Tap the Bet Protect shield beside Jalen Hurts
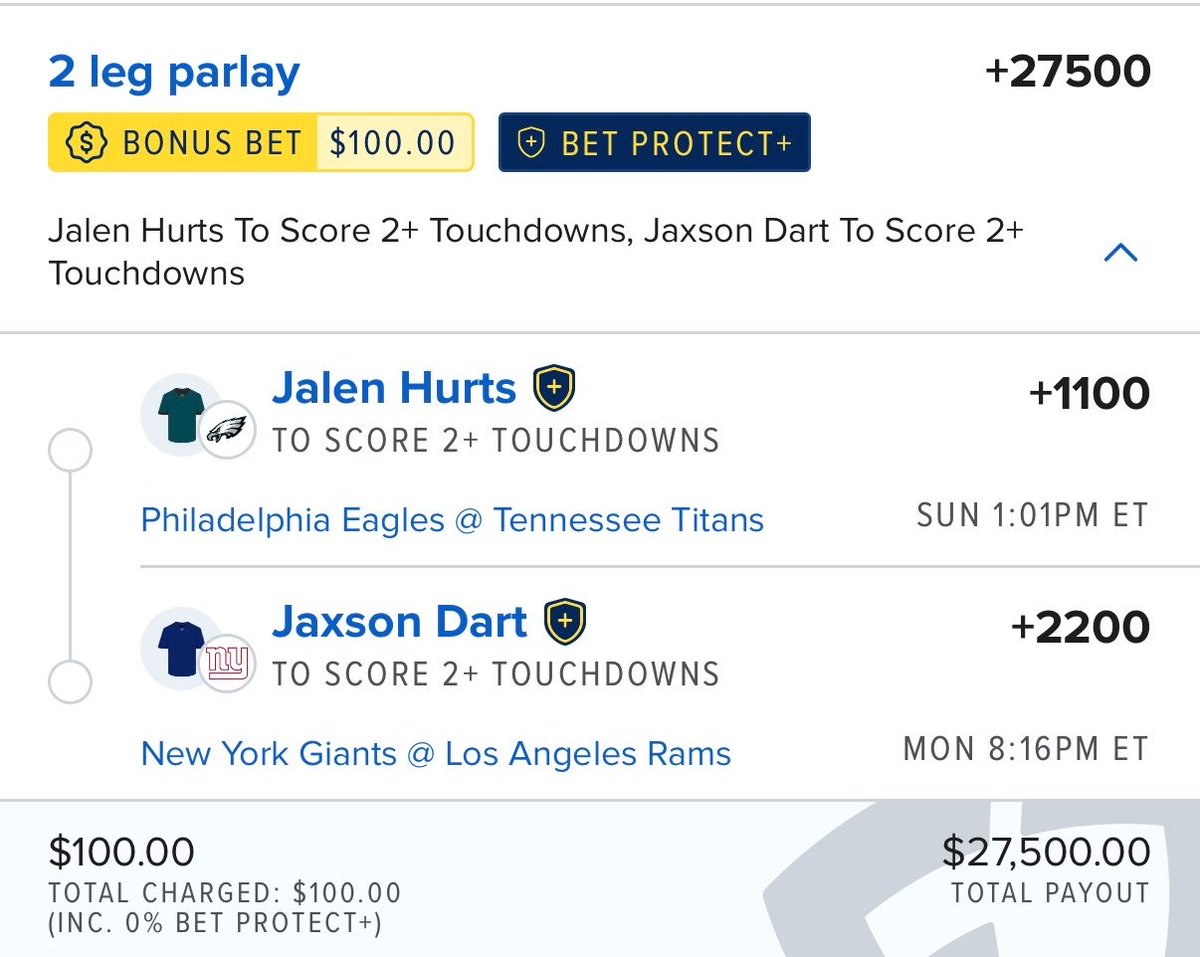 coord(553,388)
